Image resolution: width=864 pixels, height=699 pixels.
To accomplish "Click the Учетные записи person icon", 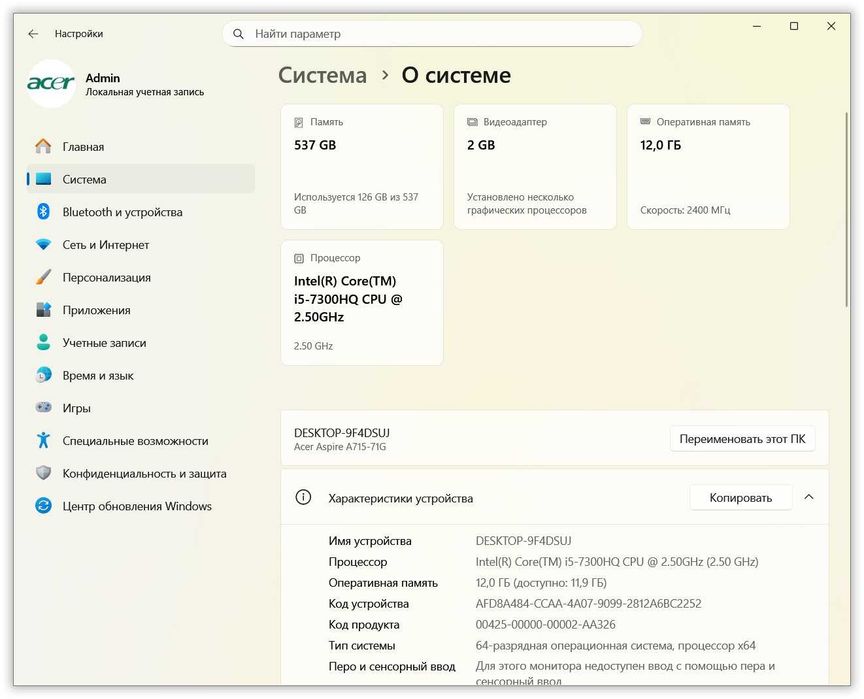I will coord(43,342).
